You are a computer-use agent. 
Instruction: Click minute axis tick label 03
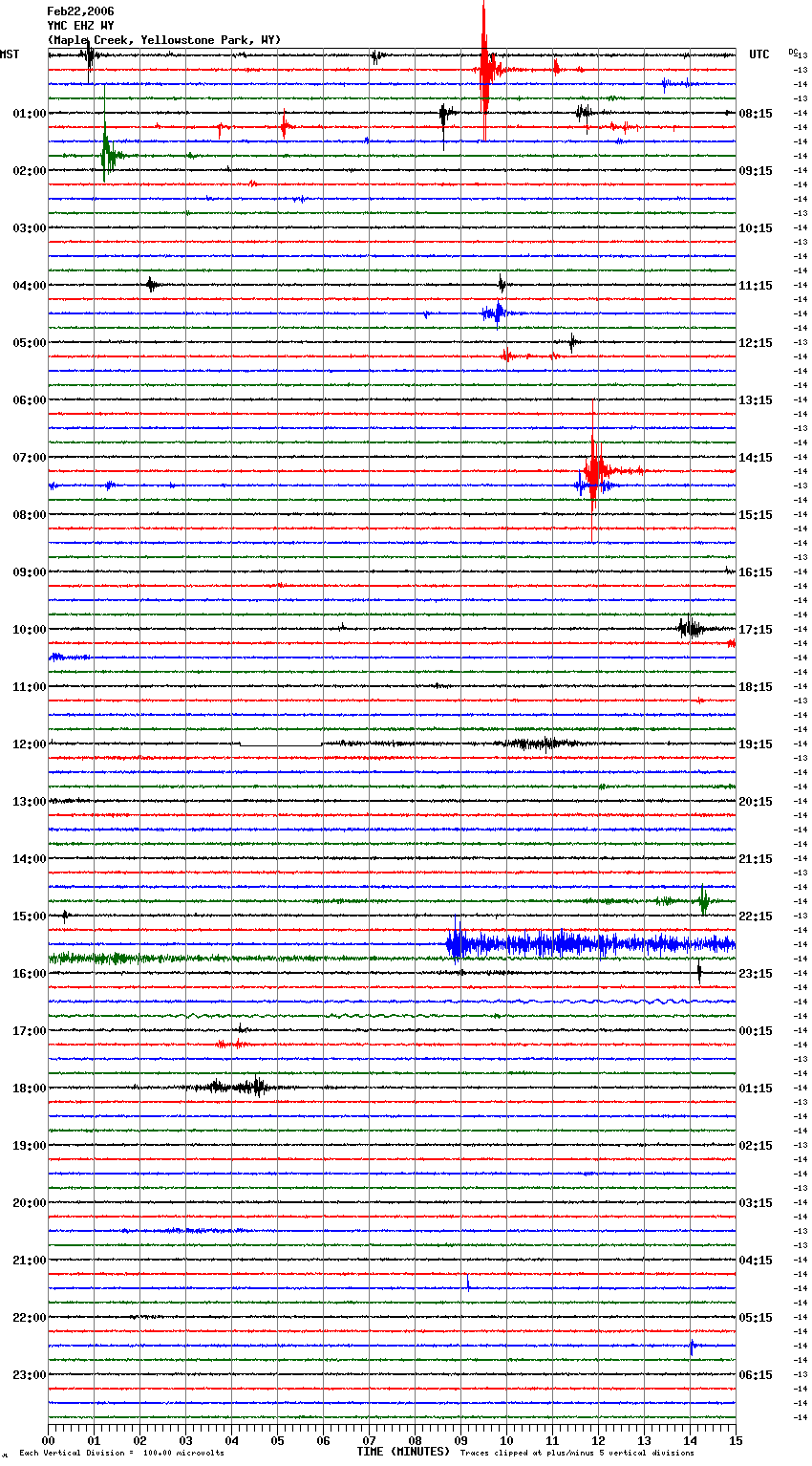pos(185,1440)
